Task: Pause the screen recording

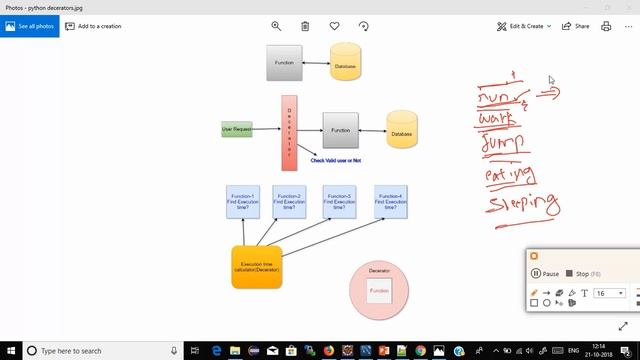Action: [545, 273]
